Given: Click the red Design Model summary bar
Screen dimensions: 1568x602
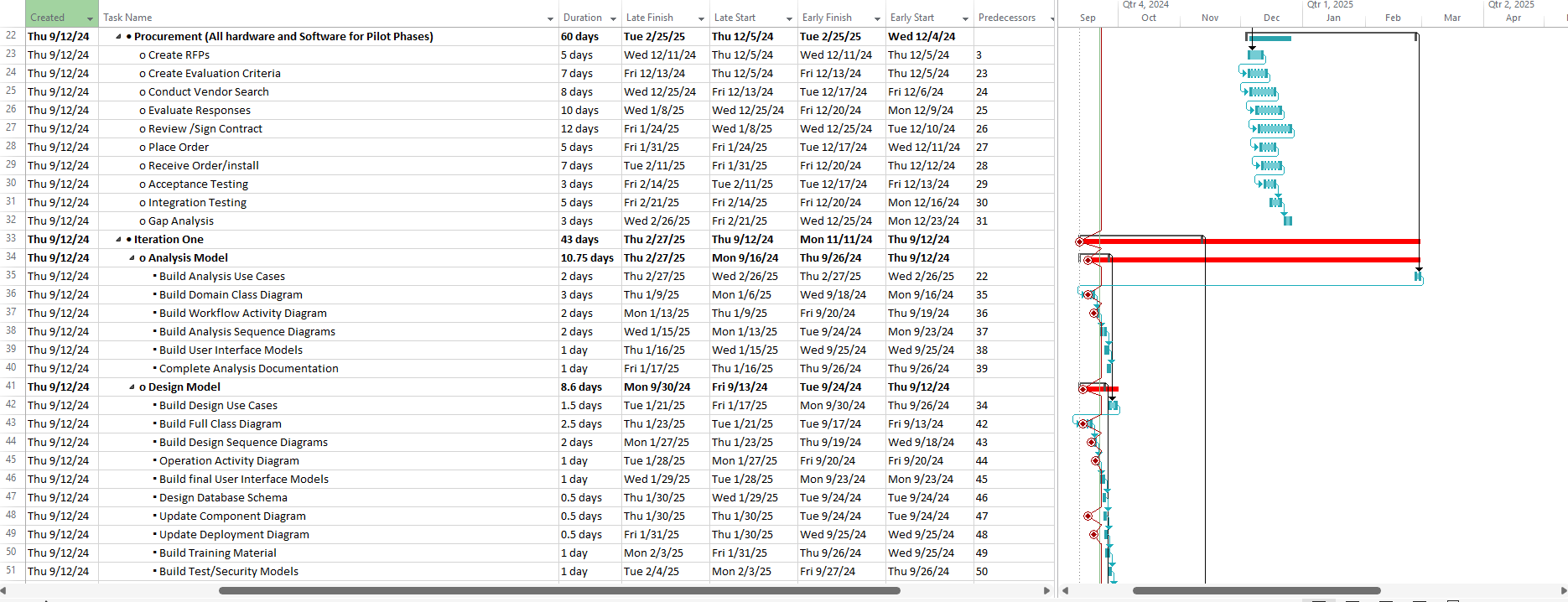Looking at the screenshot, I should 1101,389.
